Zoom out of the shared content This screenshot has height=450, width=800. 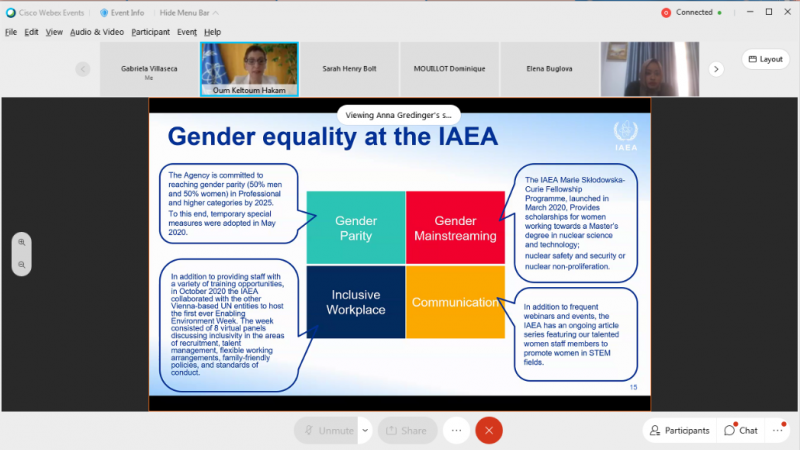coord(21,265)
